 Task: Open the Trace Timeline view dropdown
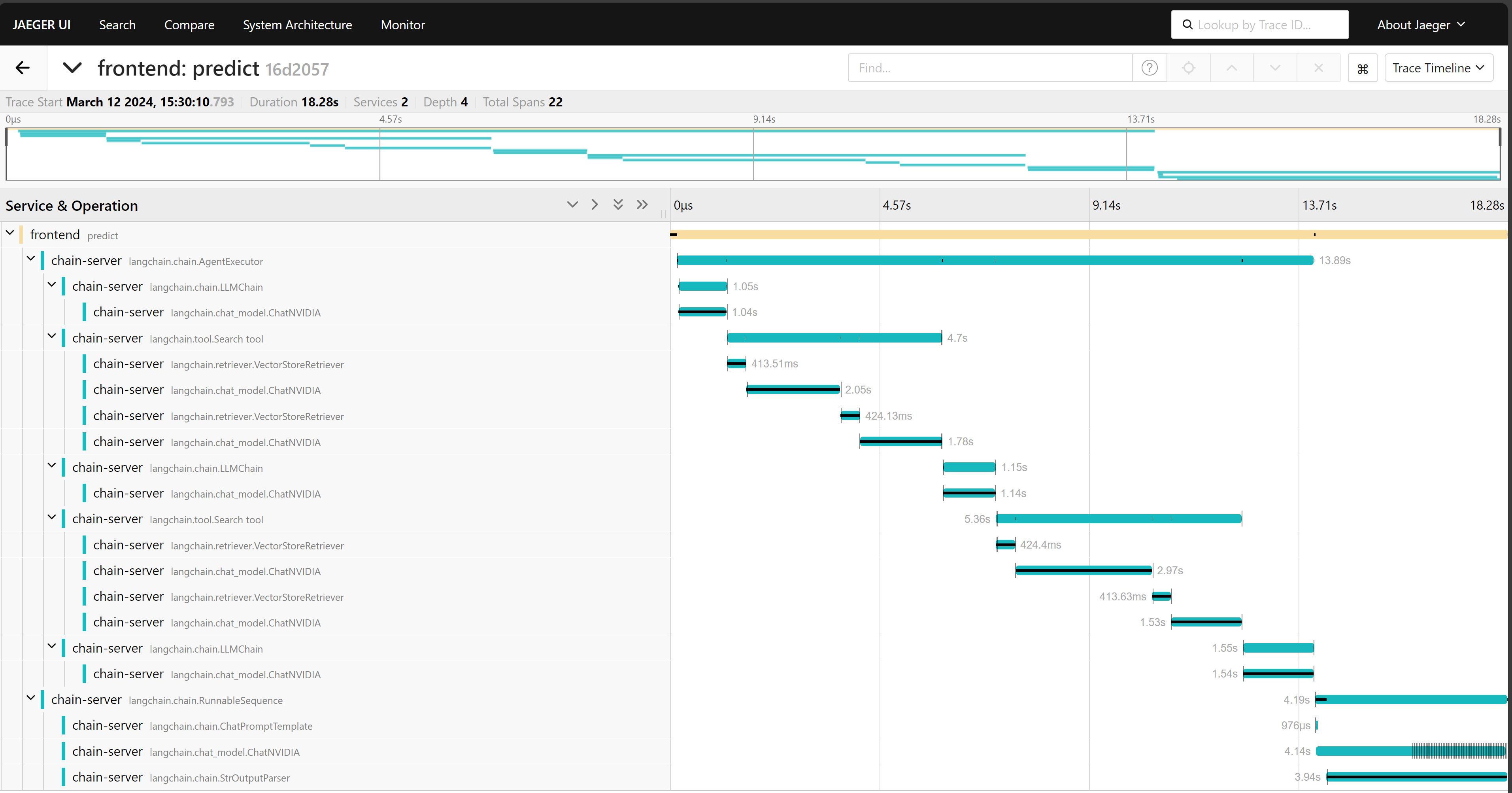point(1438,68)
